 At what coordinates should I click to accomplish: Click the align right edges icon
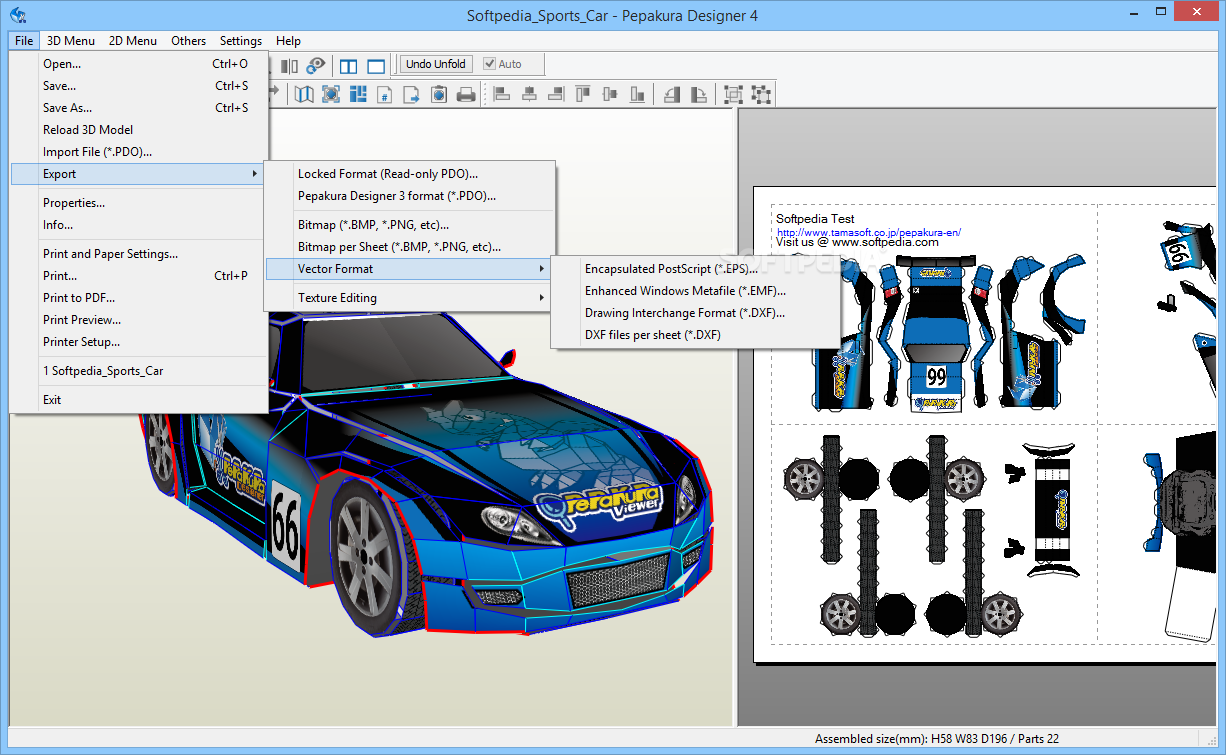pyautogui.click(x=557, y=94)
